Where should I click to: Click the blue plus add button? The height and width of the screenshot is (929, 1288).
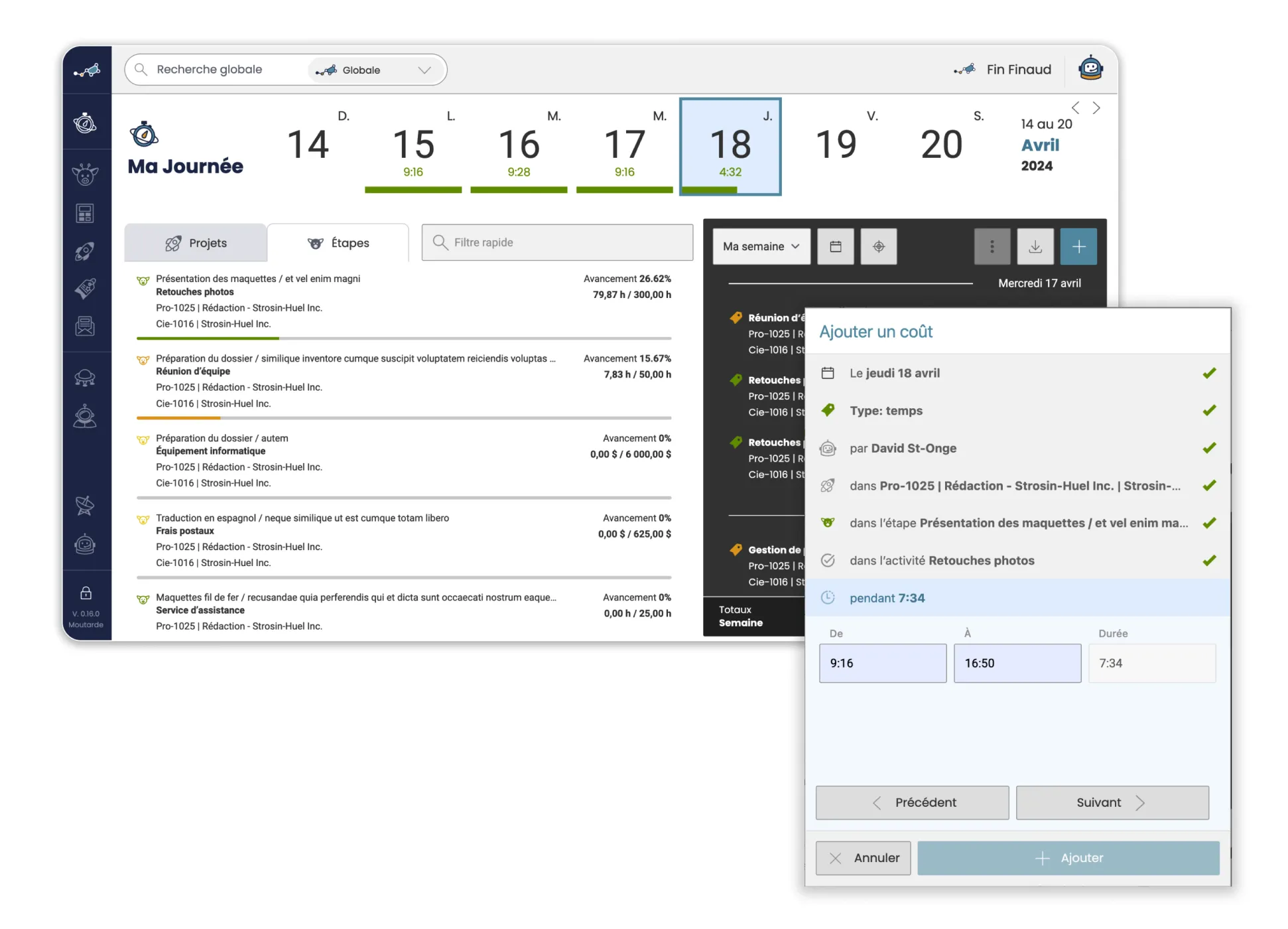tap(1079, 246)
